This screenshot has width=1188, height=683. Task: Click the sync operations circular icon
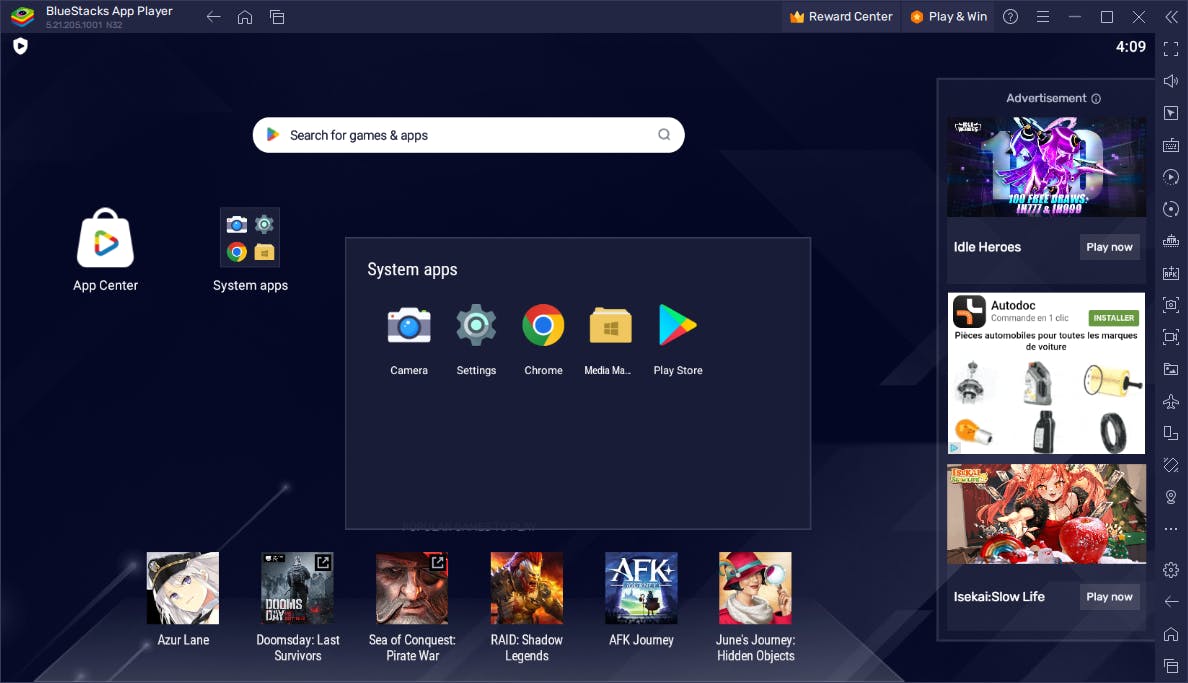1171,209
